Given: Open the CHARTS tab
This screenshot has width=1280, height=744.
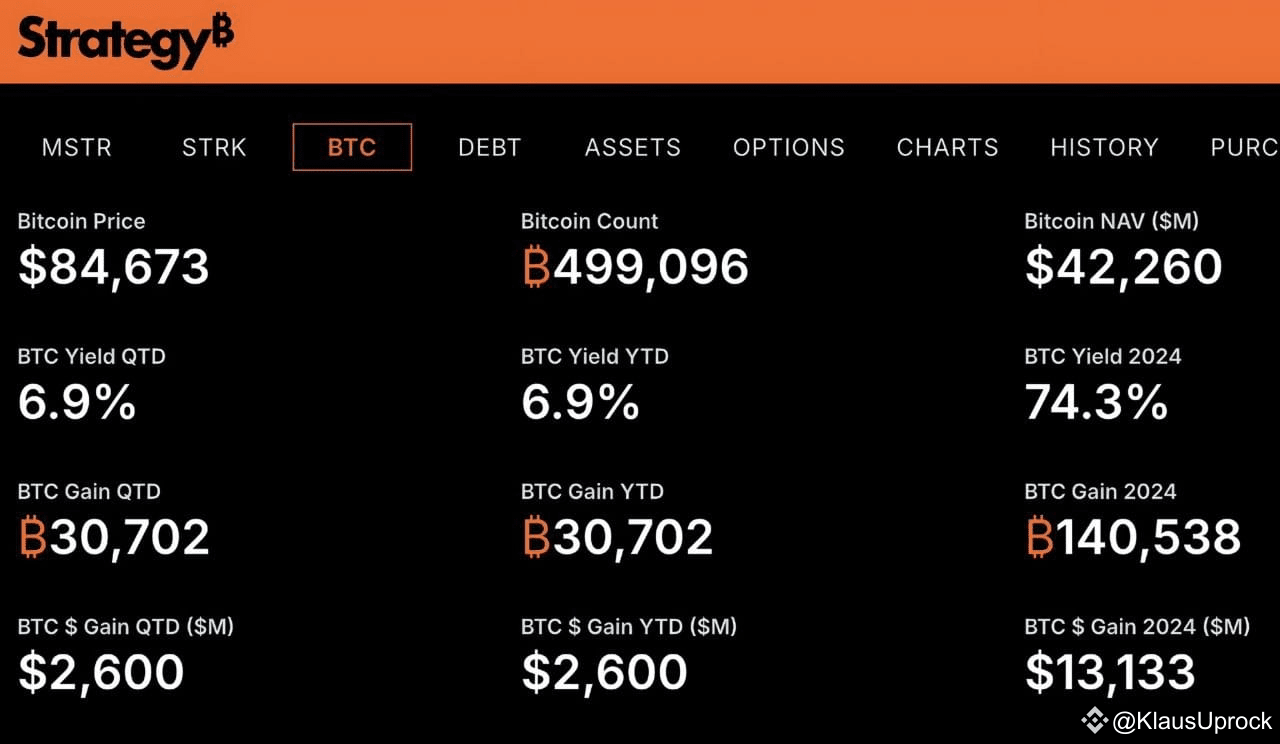Looking at the screenshot, I should (946, 147).
